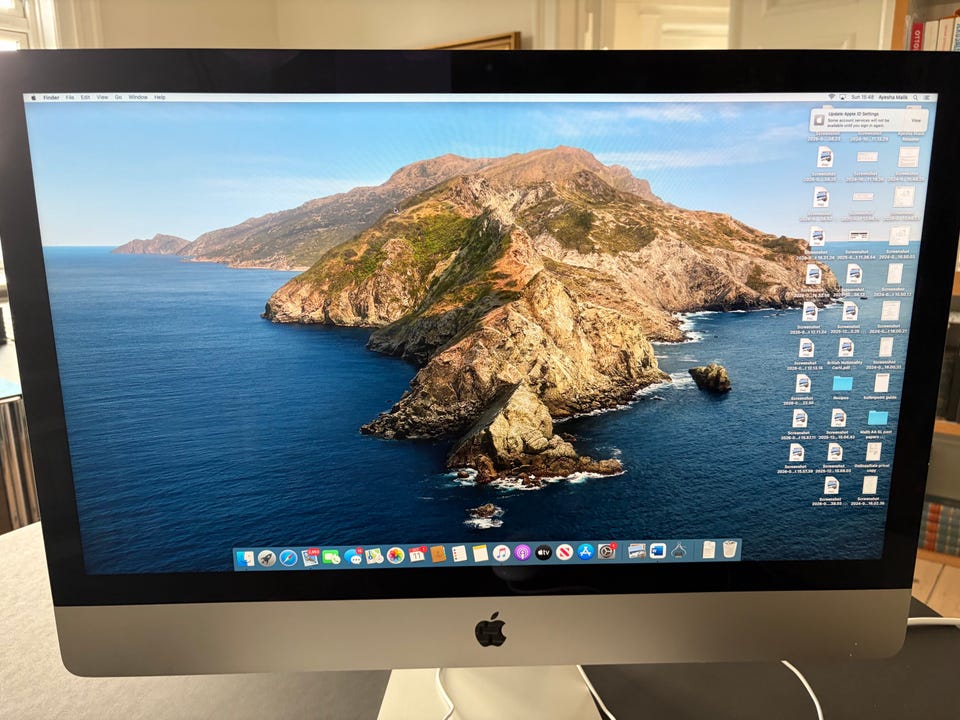Open Spotlight search in the menu bar
Image resolution: width=960 pixels, height=720 pixels.
[x=915, y=97]
